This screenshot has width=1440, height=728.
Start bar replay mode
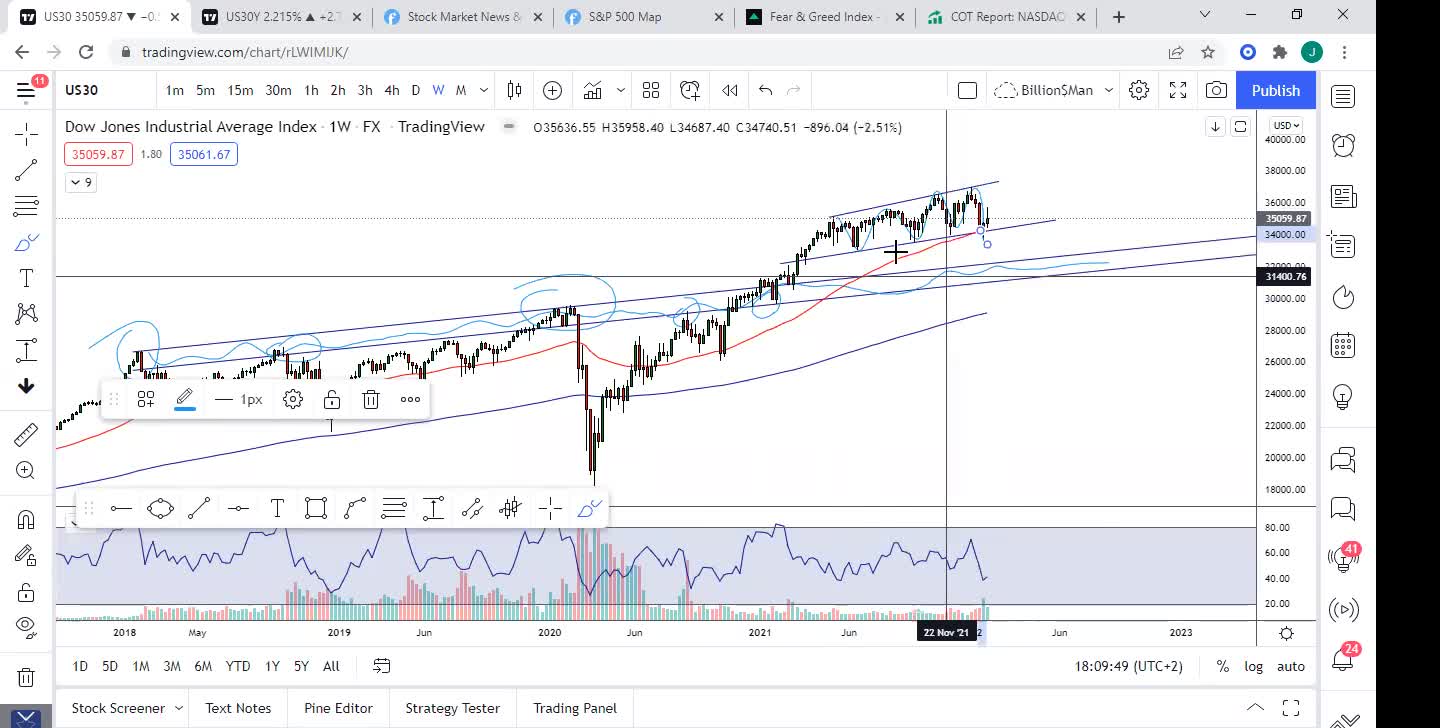click(x=730, y=90)
